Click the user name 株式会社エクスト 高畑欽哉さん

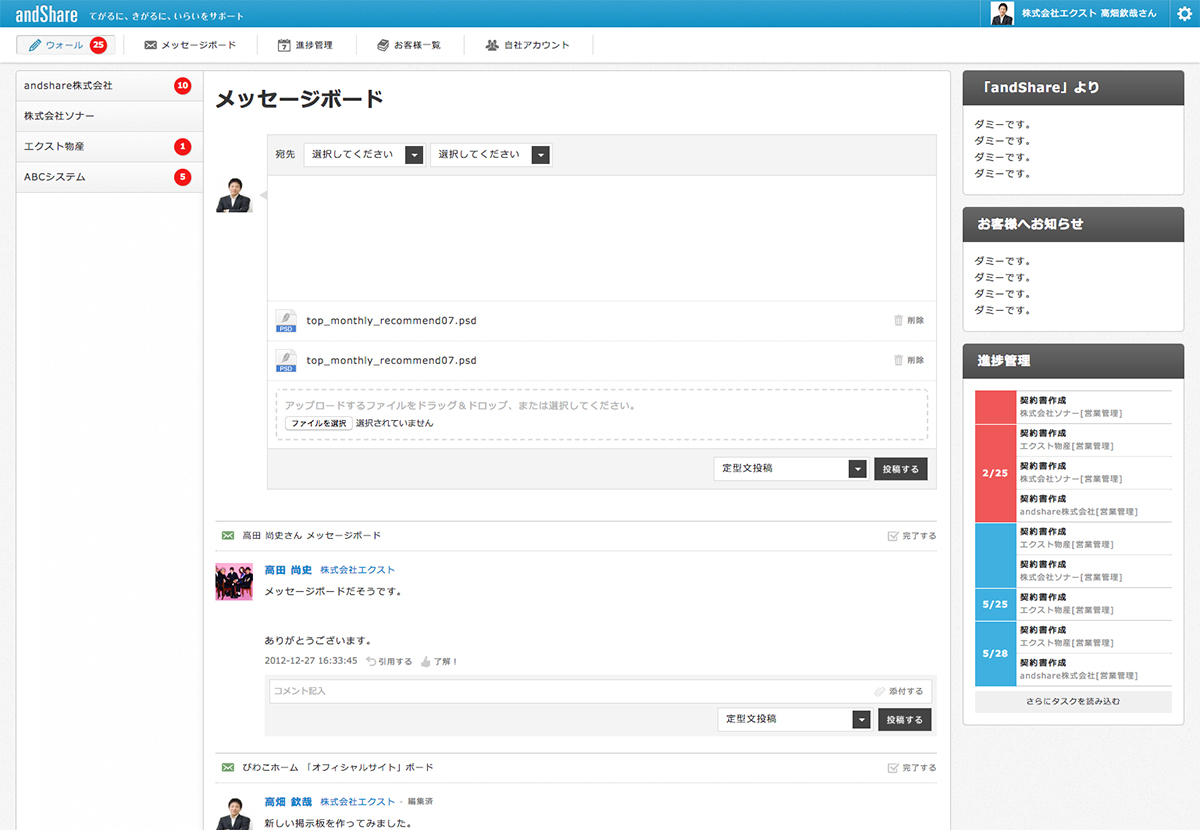point(1089,14)
